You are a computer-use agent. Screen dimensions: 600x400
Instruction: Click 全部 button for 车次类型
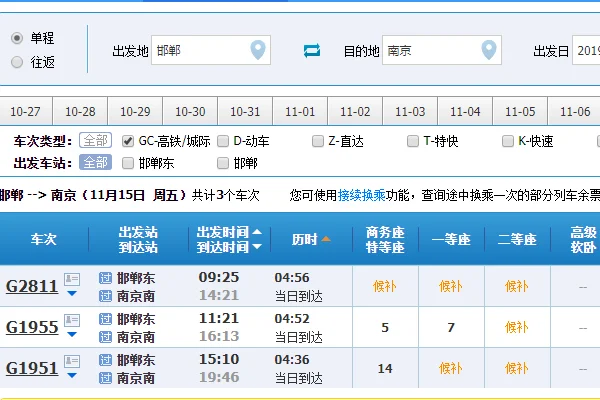click(x=95, y=140)
